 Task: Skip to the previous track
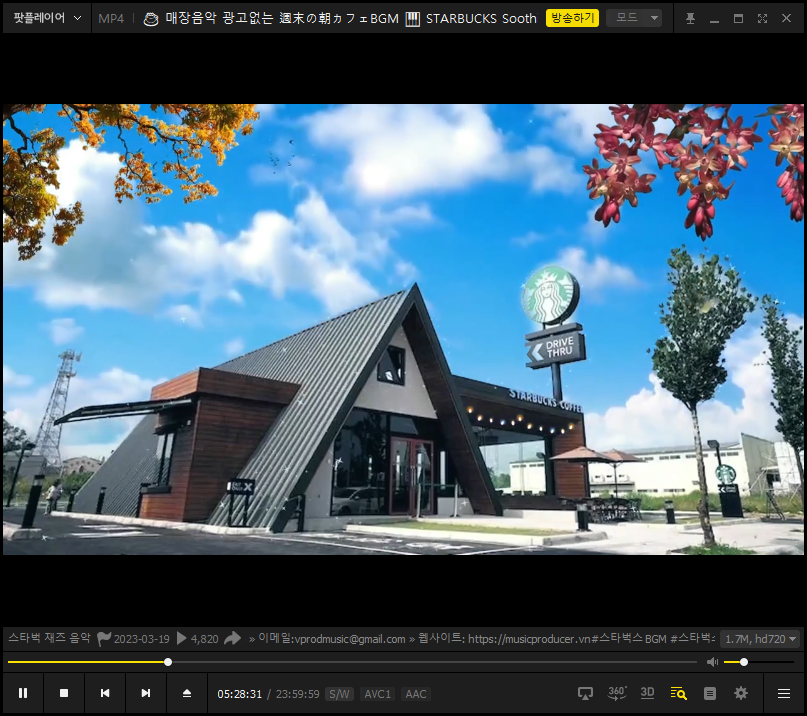tap(105, 693)
